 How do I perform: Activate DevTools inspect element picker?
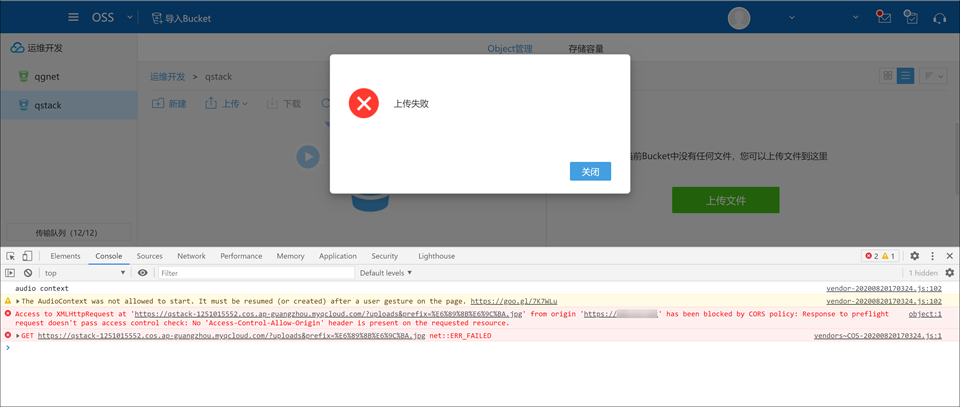coord(11,256)
